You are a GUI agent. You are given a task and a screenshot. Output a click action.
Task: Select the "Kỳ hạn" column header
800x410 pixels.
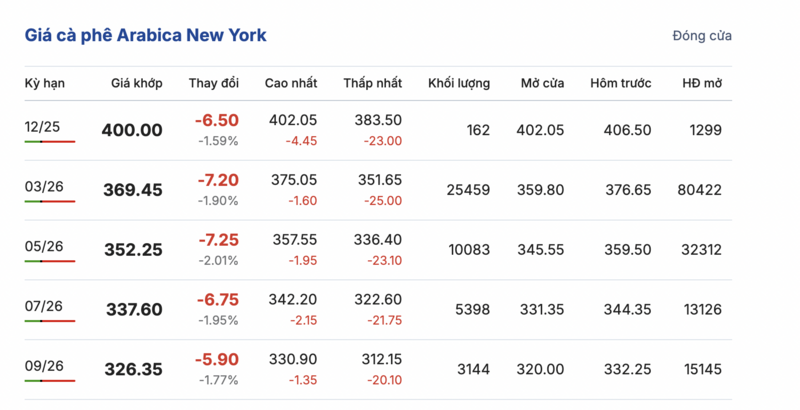tap(42, 82)
